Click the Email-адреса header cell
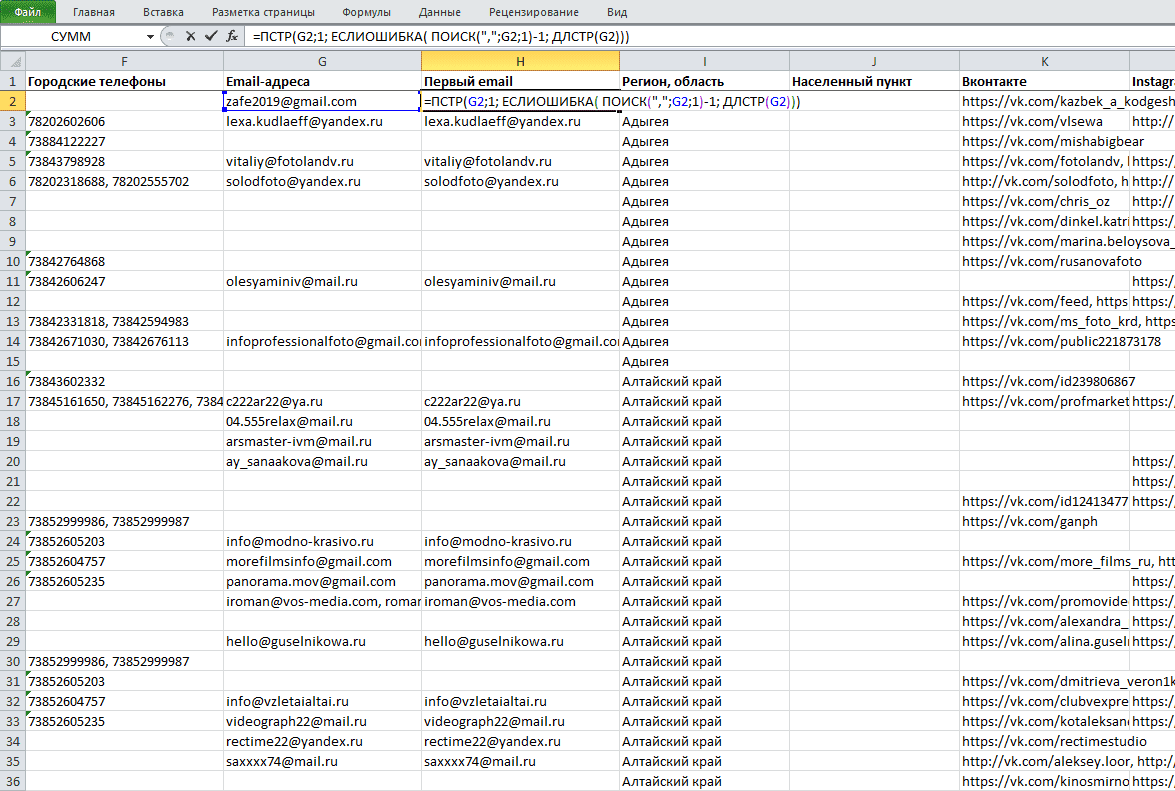The height and width of the screenshot is (791, 1175). point(322,81)
